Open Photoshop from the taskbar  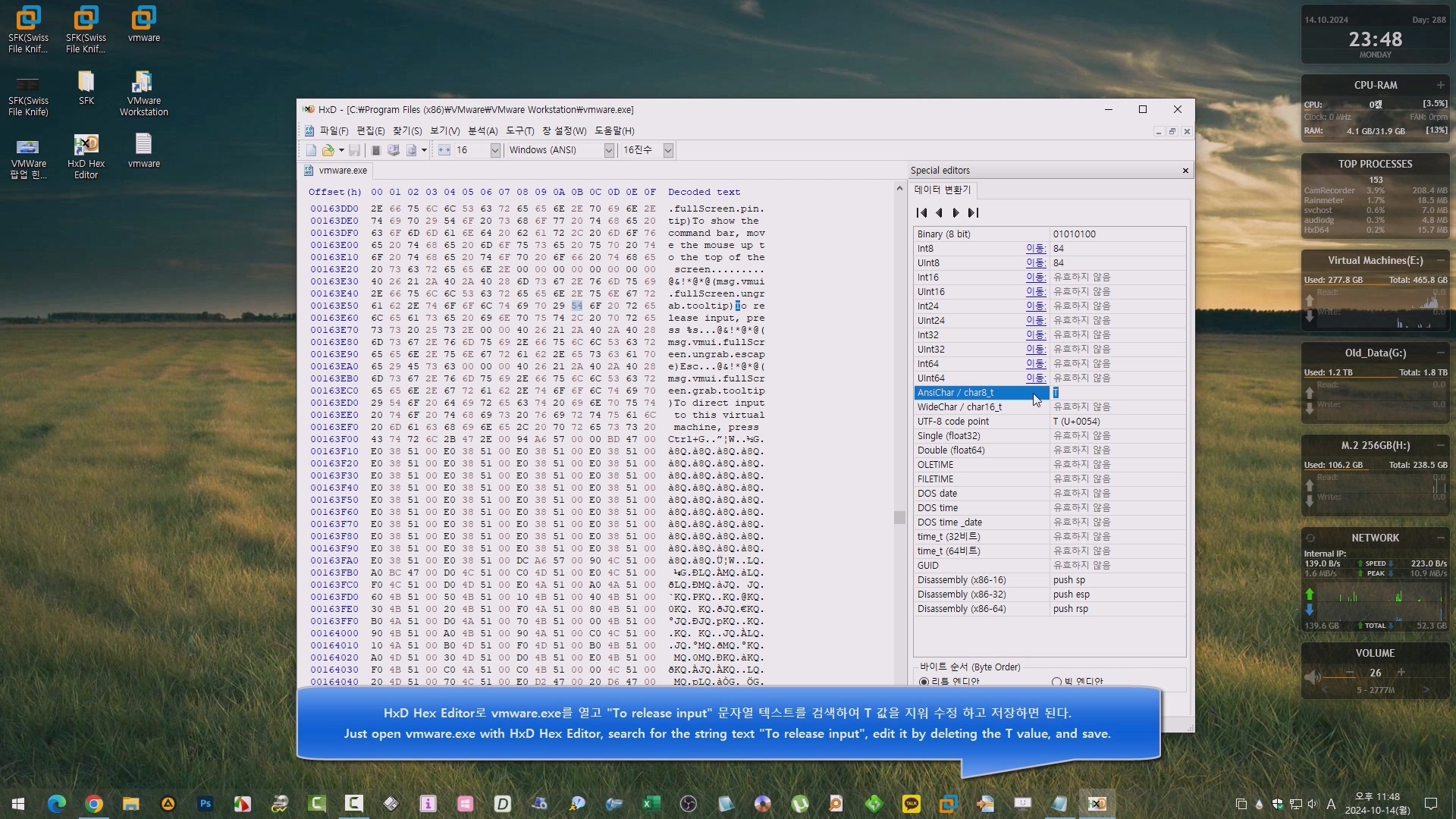205,804
